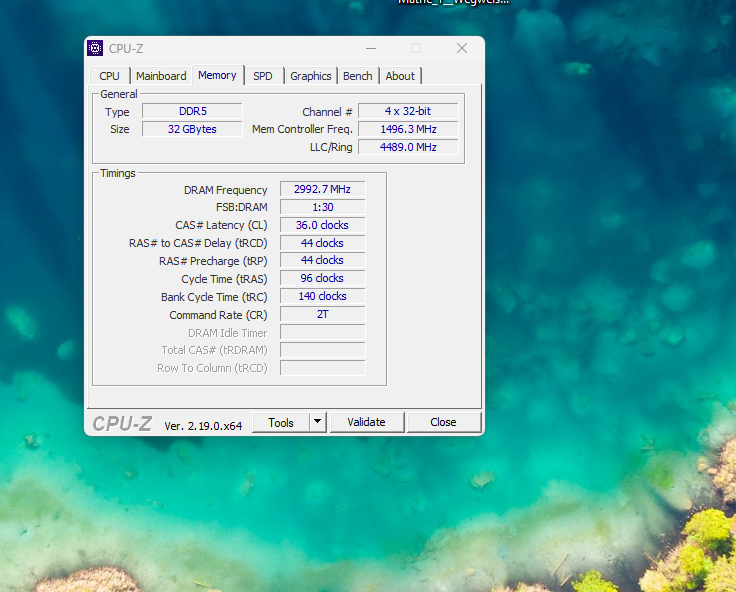Screen dimensions: 736x592
Task: Switch to the Graphics tab
Action: click(x=311, y=76)
